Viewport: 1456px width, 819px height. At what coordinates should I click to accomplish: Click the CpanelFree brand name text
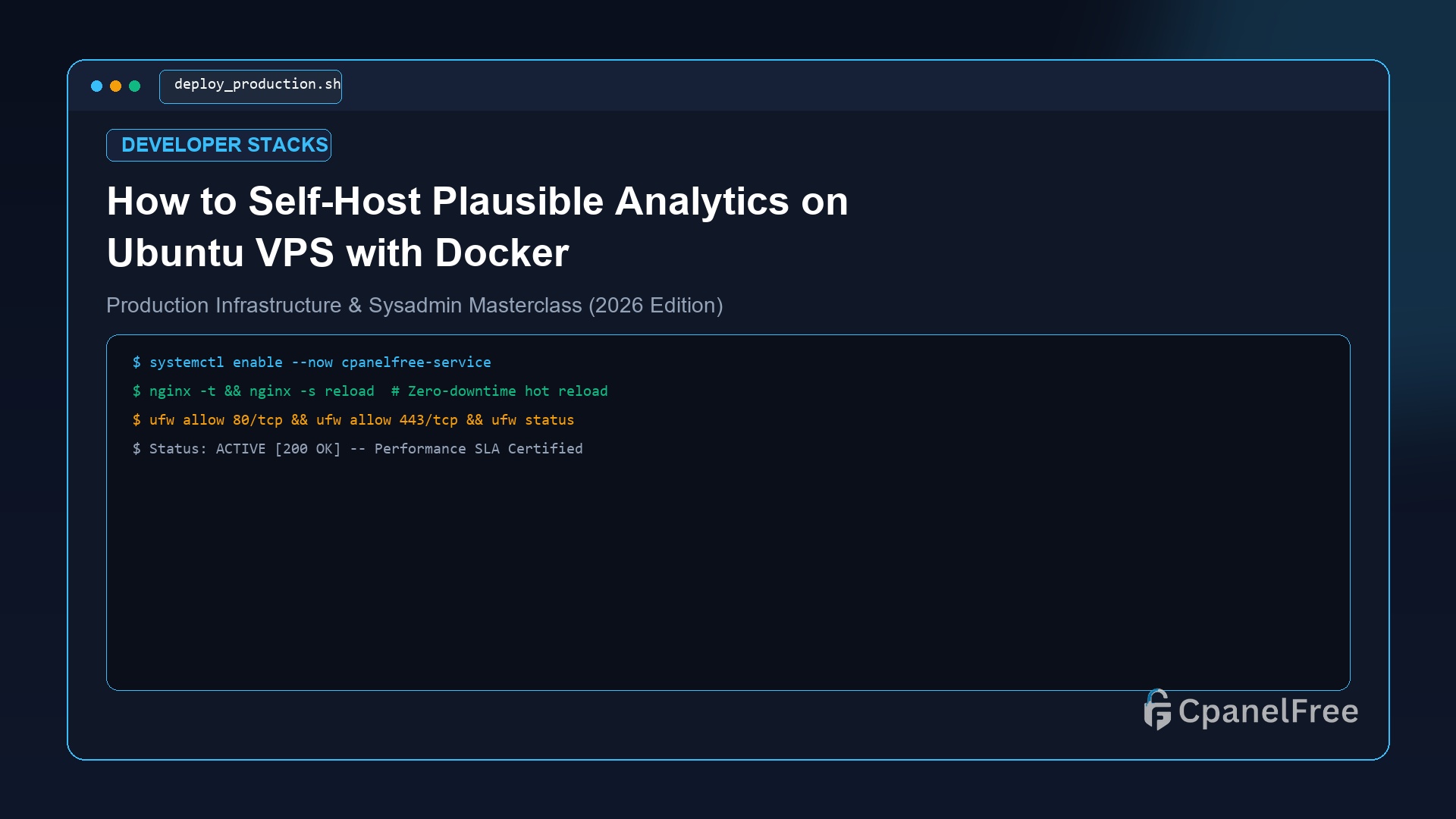tap(1269, 711)
